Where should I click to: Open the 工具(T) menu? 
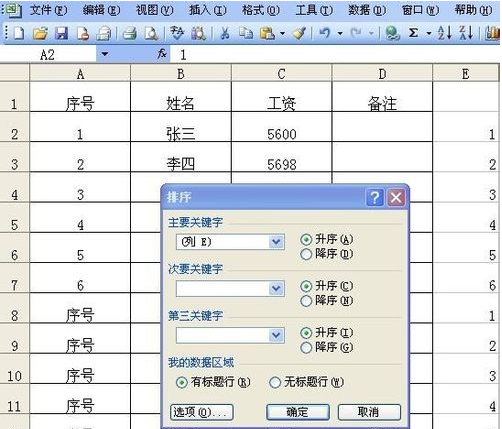pos(314,11)
